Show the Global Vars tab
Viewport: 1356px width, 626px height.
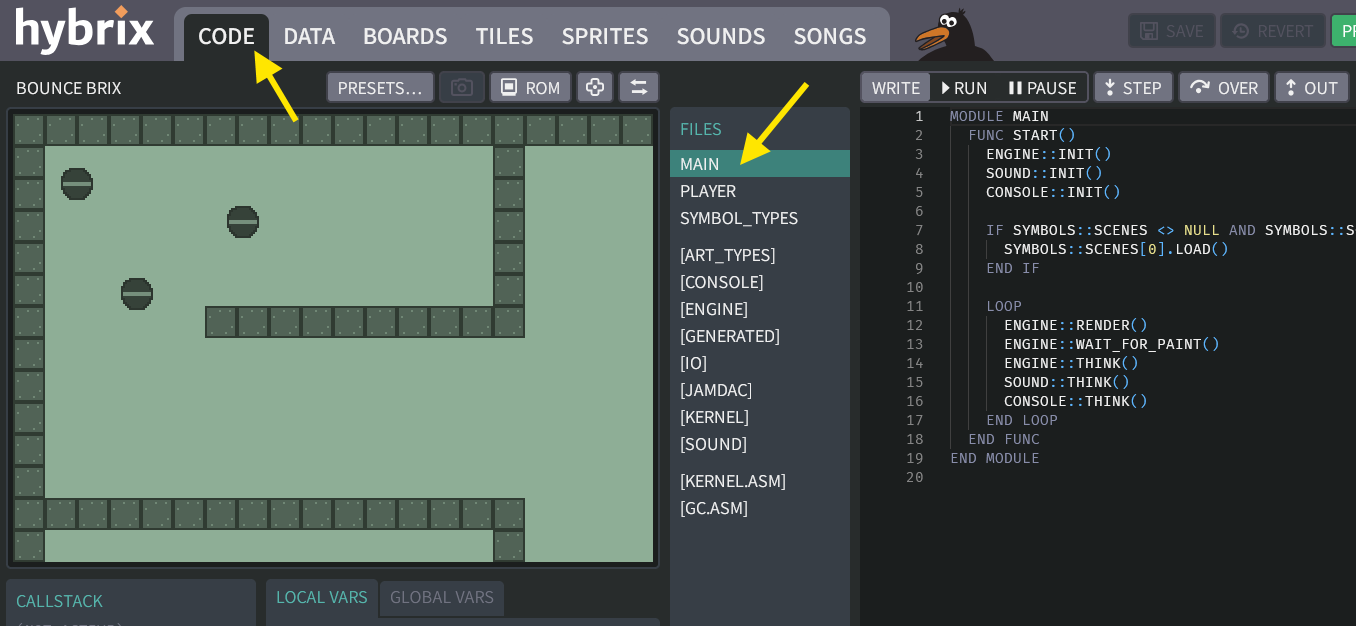click(x=441, y=597)
